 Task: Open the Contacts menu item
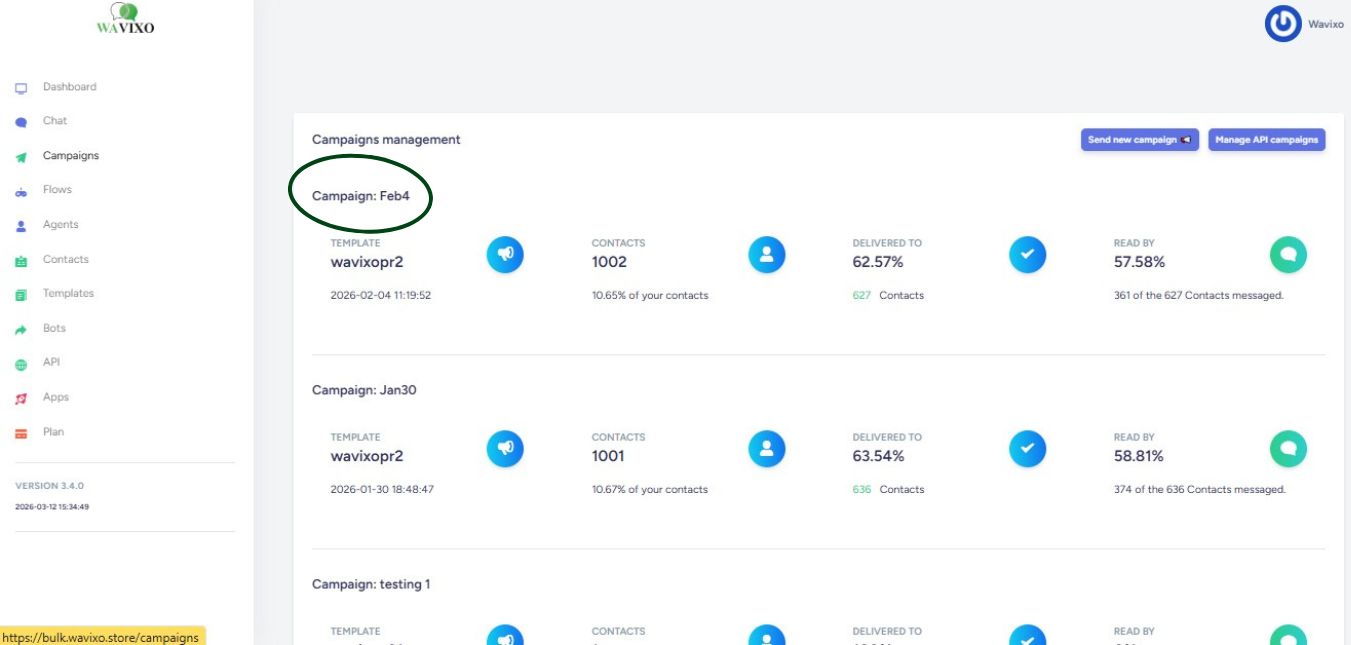click(x=65, y=260)
